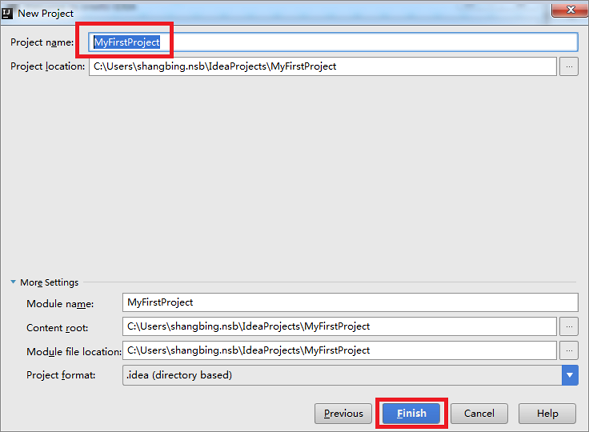Screen dimensions: 589x432
Task: Click Finish to create the project
Action: click(411, 414)
